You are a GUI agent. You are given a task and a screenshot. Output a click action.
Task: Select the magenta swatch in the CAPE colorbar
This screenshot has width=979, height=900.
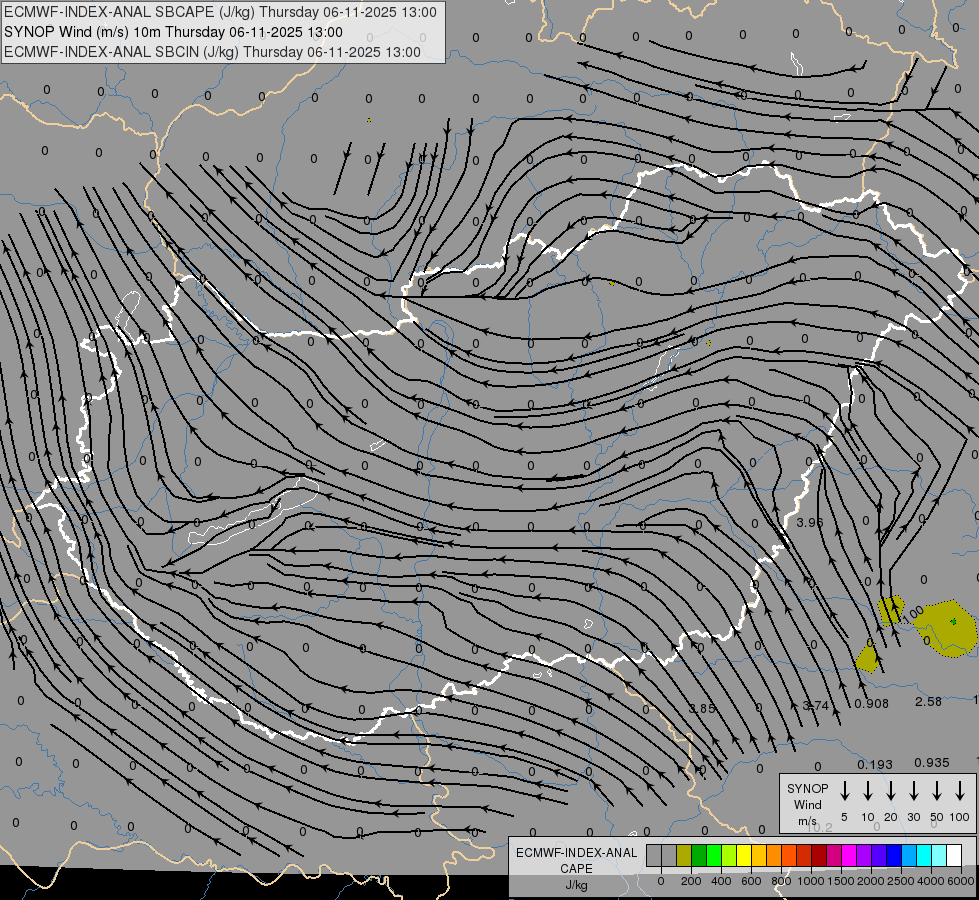click(x=849, y=855)
